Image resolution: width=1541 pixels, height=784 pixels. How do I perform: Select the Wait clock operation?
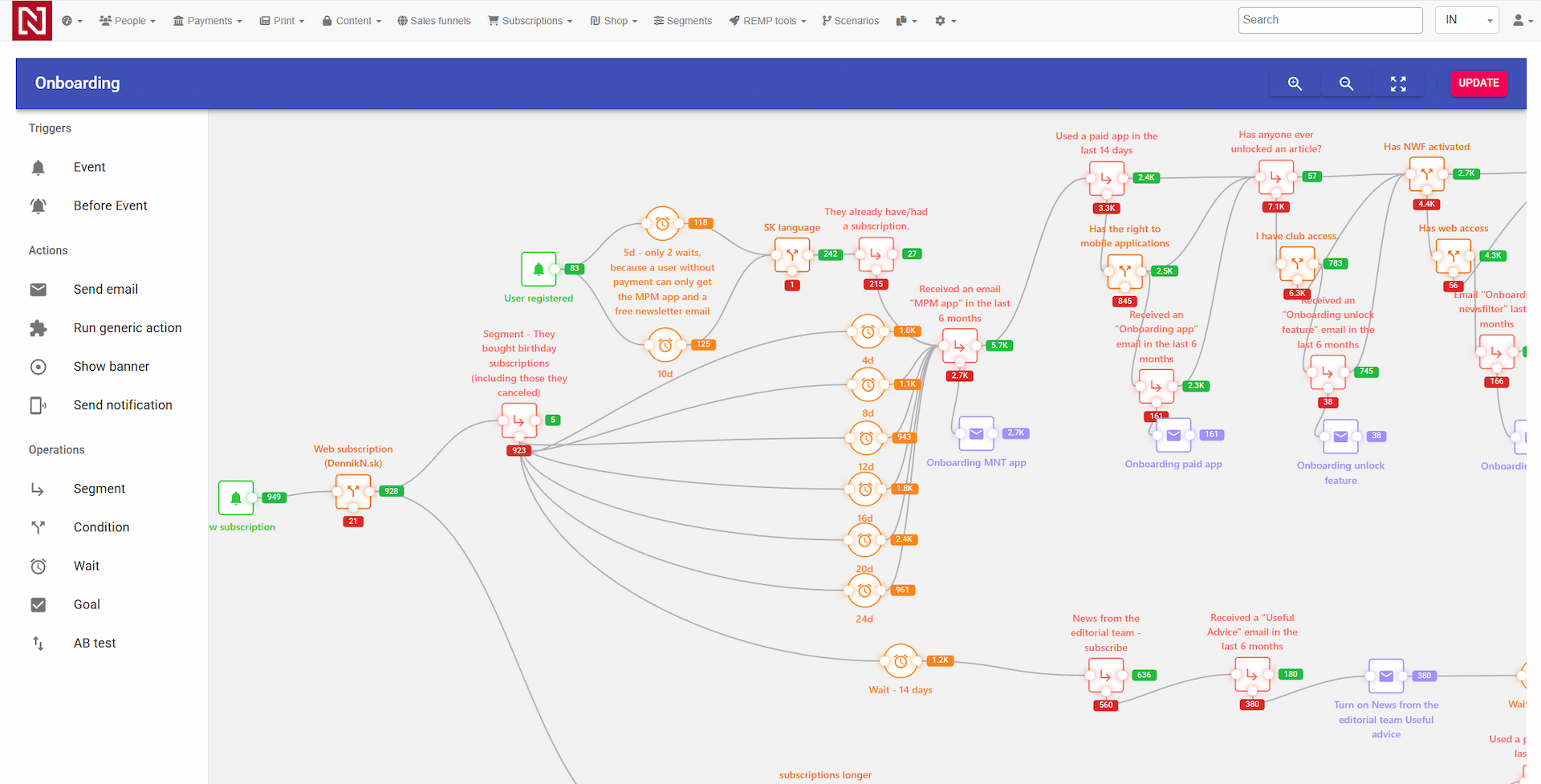[38, 566]
